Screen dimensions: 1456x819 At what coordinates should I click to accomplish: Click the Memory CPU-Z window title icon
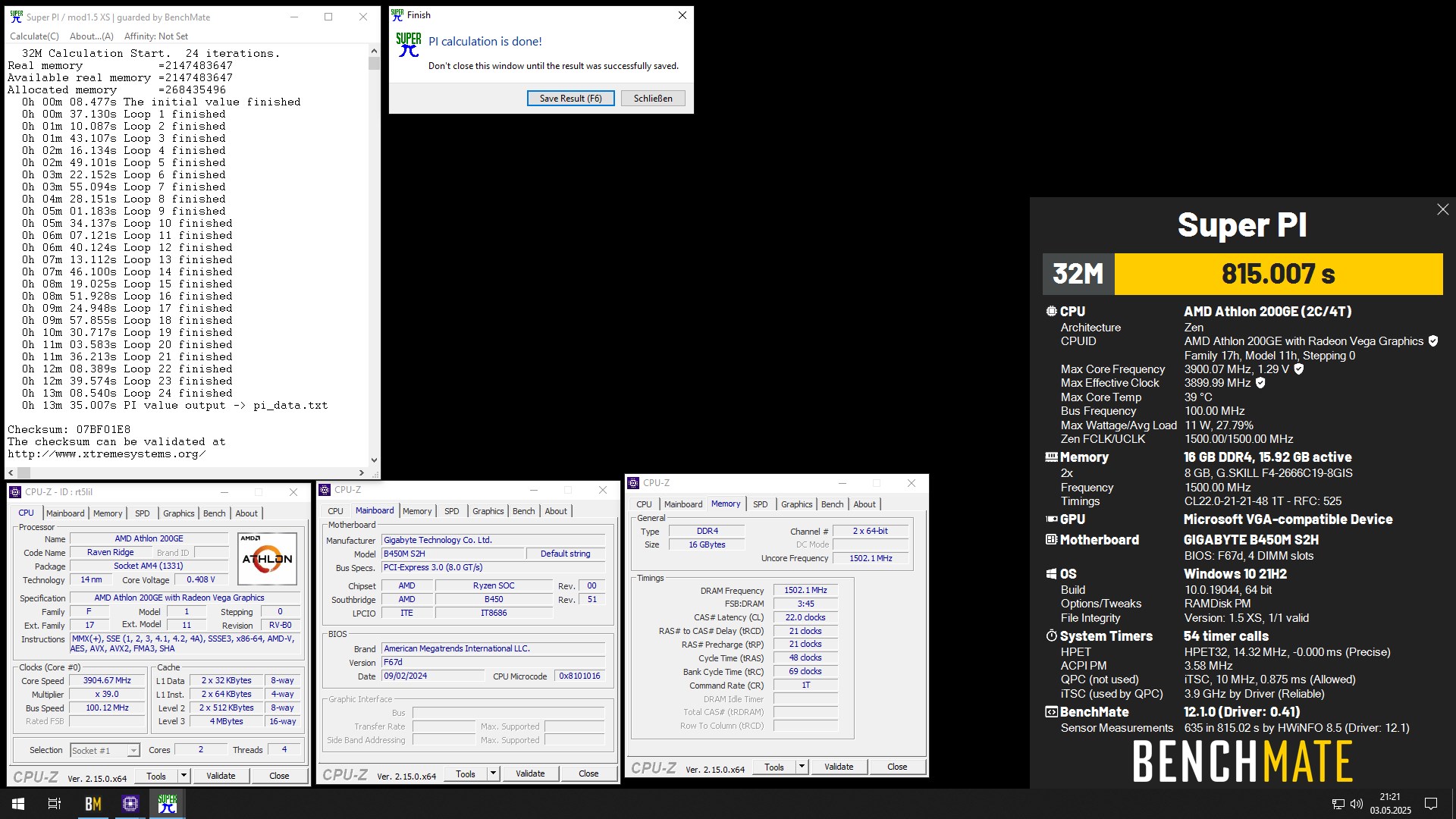pyautogui.click(x=633, y=483)
